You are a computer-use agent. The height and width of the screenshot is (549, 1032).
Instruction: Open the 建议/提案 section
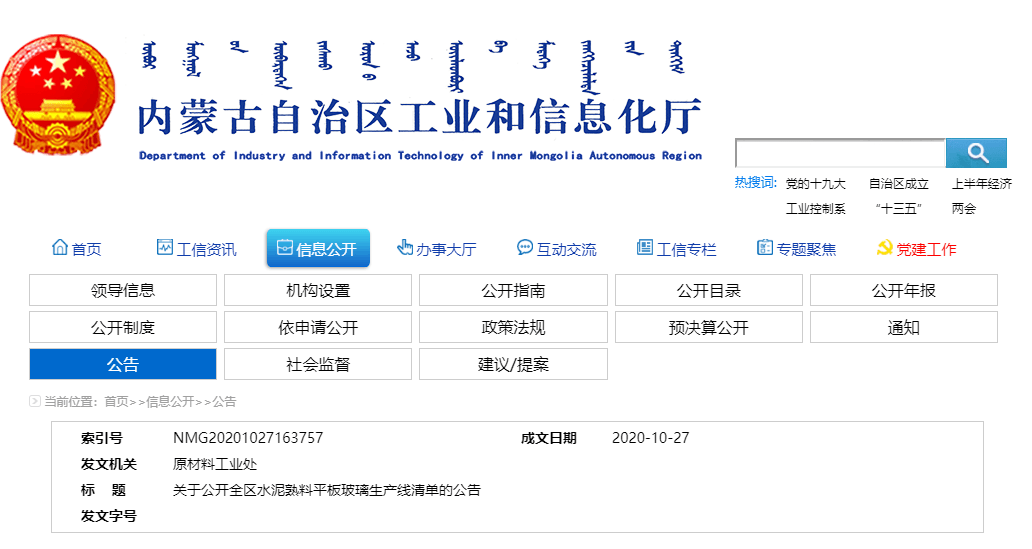513,364
